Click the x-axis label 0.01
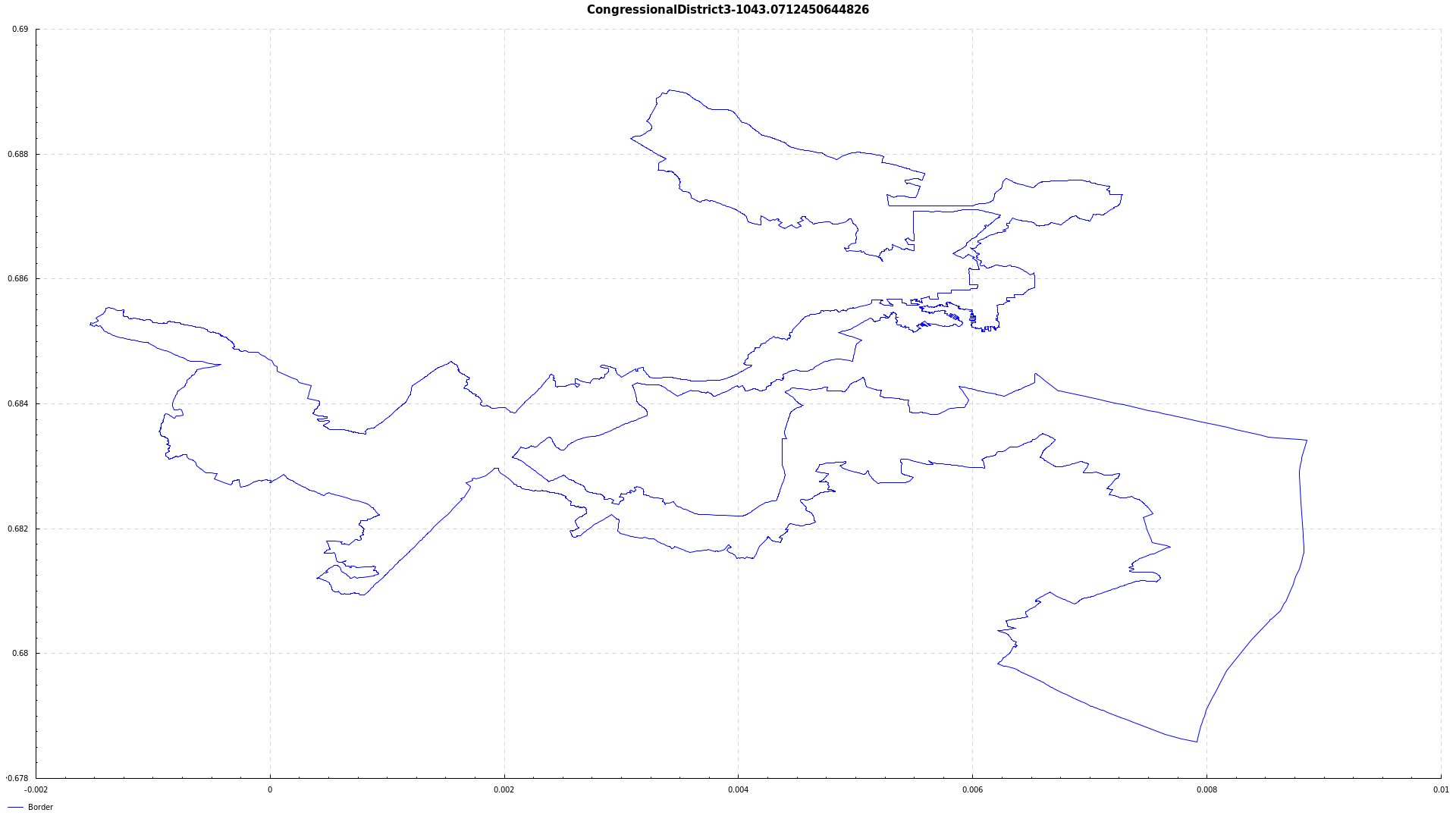 coord(1441,789)
